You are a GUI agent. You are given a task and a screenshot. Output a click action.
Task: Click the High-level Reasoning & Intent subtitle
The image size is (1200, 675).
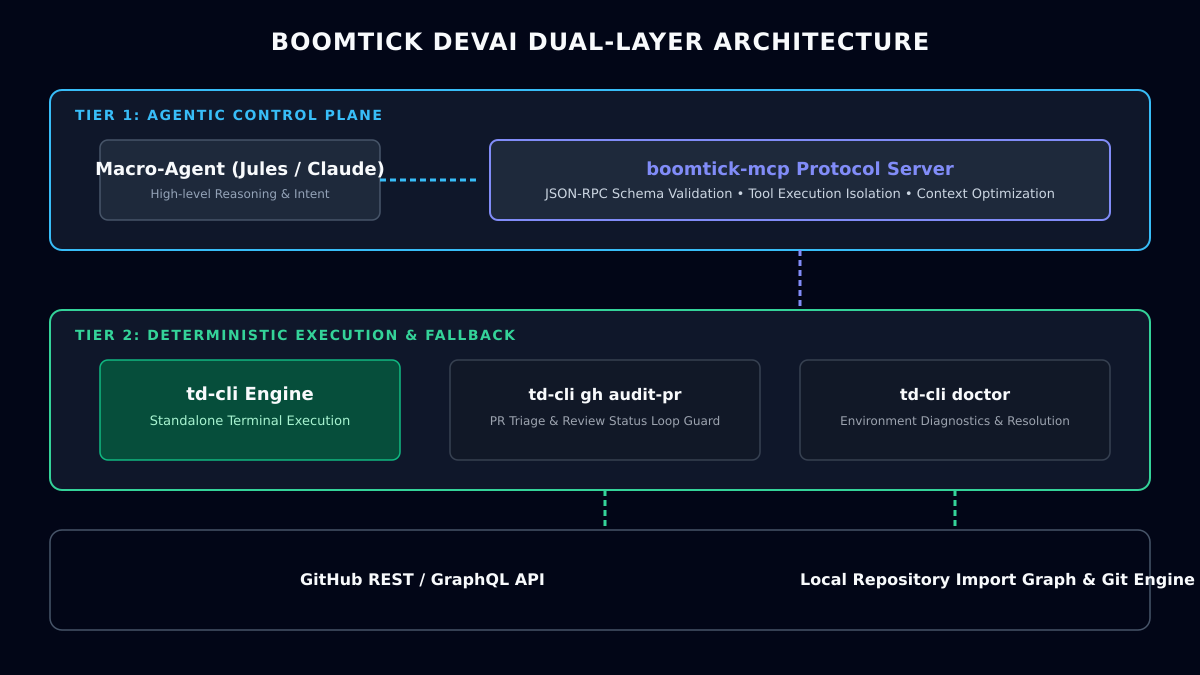pyautogui.click(x=240, y=194)
